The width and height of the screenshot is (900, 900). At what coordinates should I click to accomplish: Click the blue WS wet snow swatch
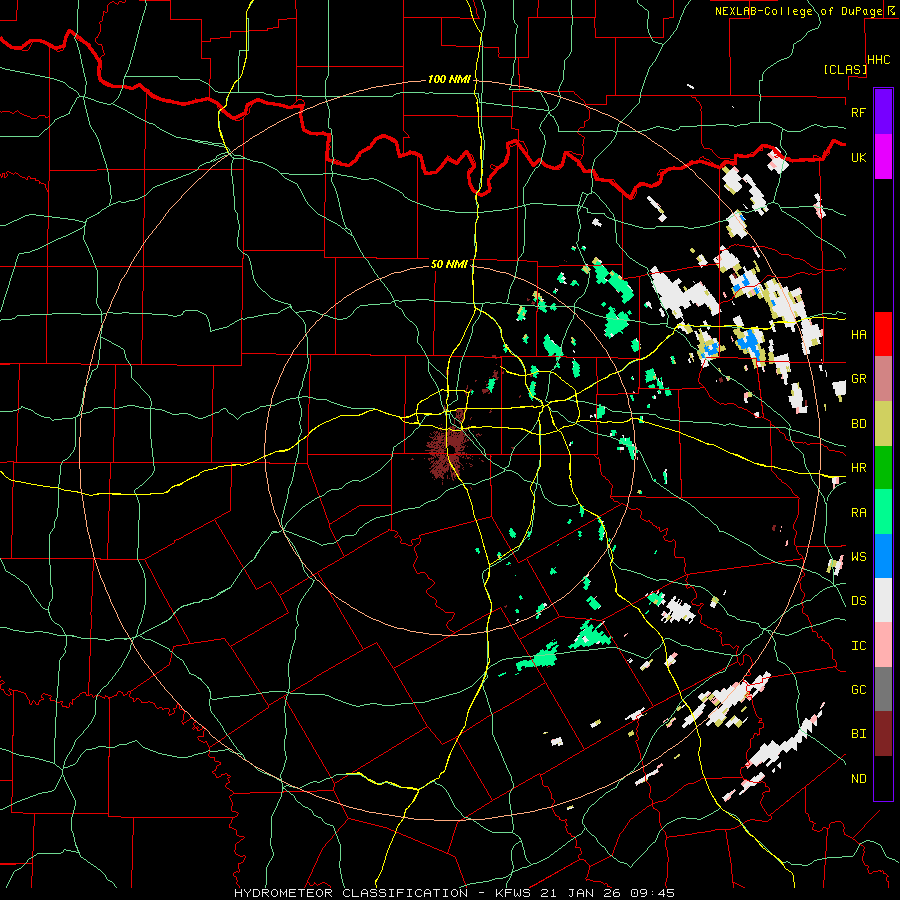[x=883, y=556]
